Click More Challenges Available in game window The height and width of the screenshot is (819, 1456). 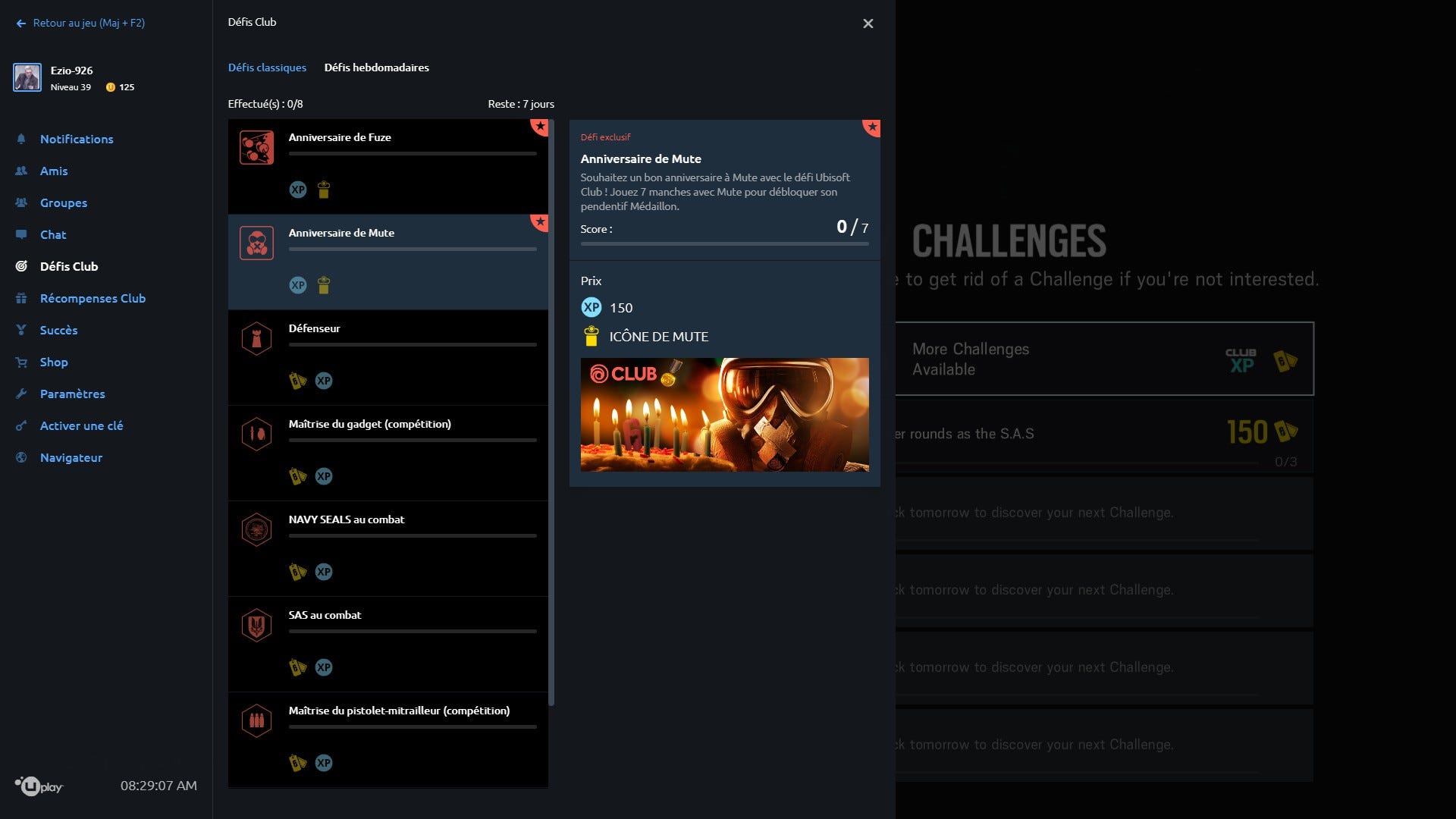pyautogui.click(x=1105, y=359)
